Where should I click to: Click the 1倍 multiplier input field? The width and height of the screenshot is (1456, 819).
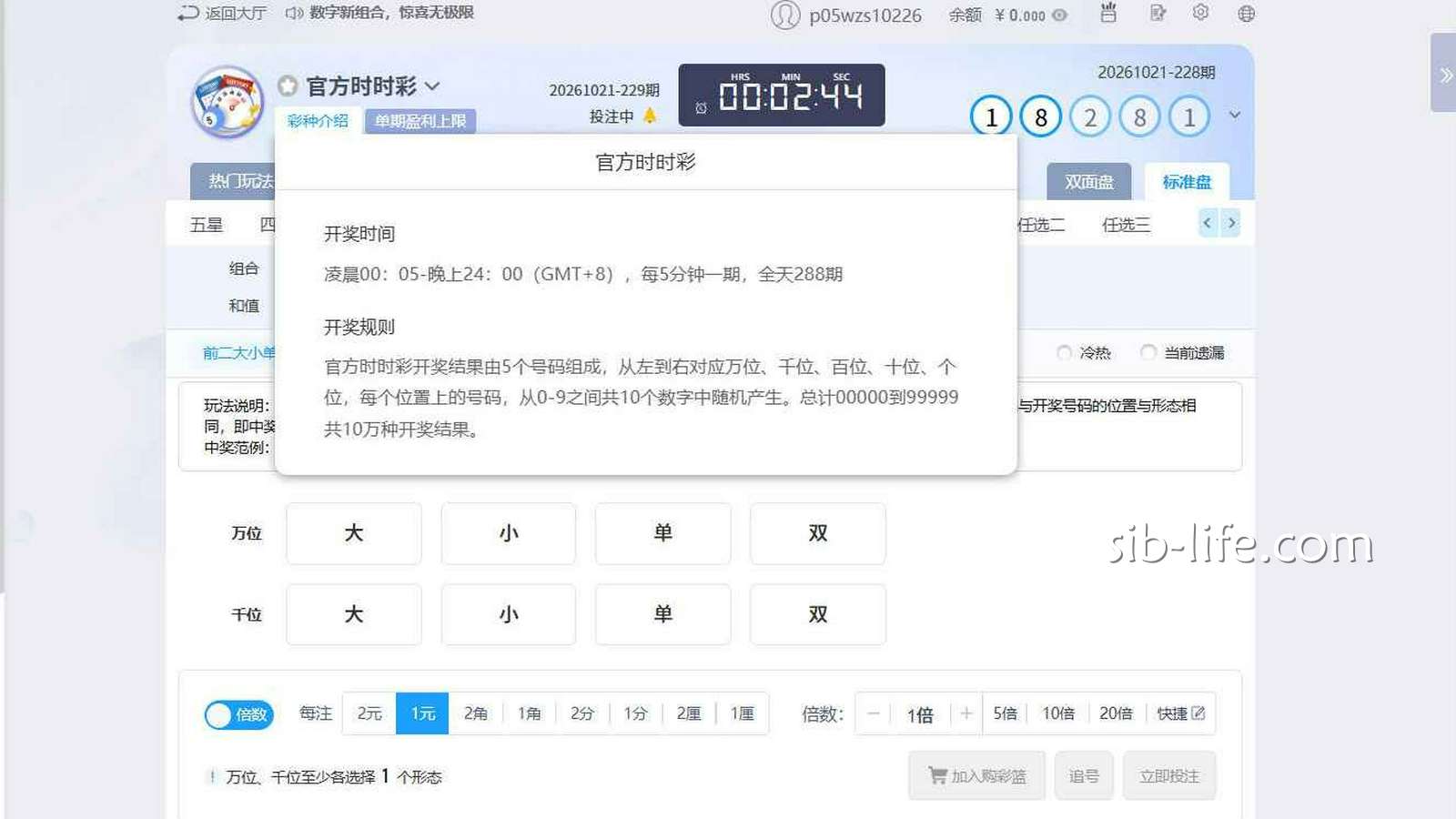coord(920,714)
